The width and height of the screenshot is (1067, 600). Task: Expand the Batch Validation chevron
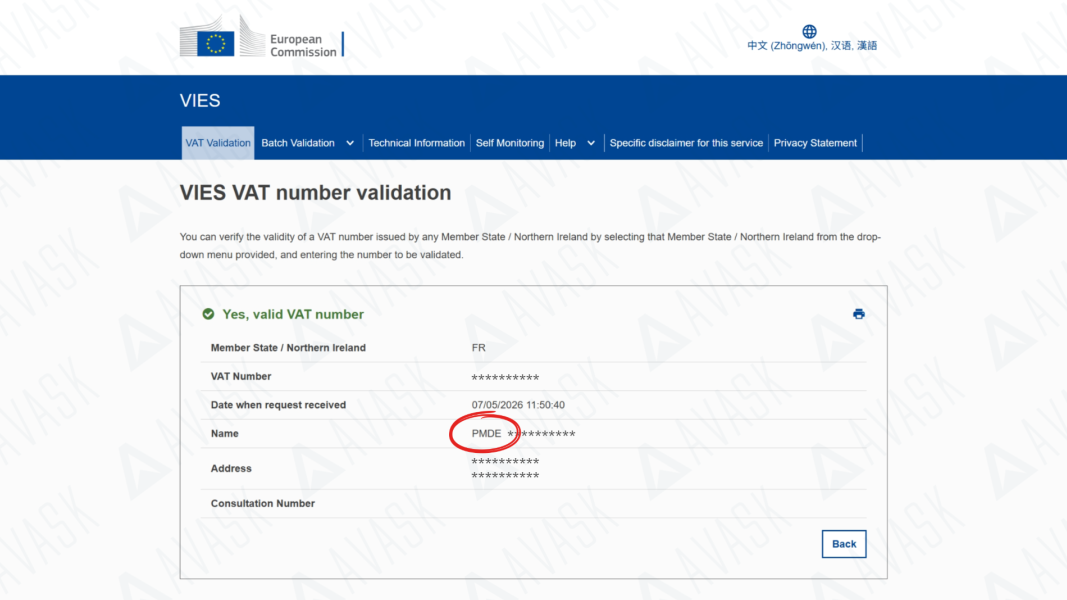coord(350,144)
